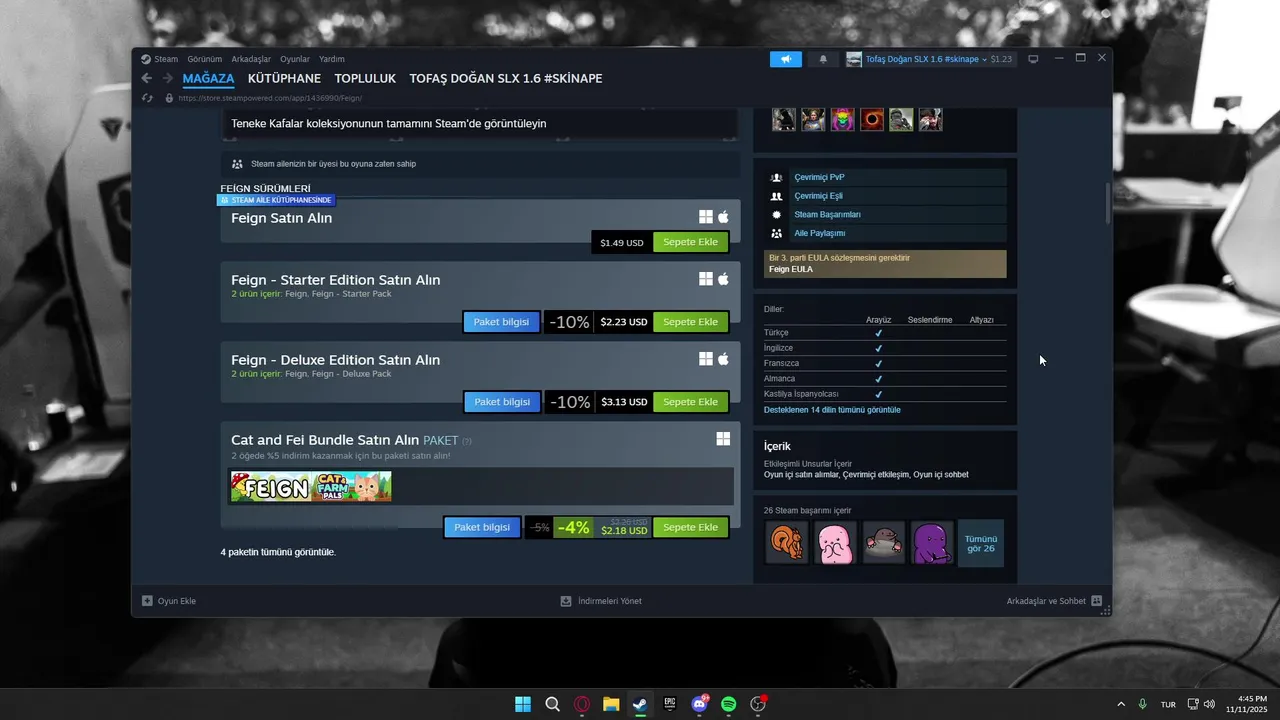Open the gray mole achievement icon
Viewport: 1280px width, 720px height.
click(884, 543)
